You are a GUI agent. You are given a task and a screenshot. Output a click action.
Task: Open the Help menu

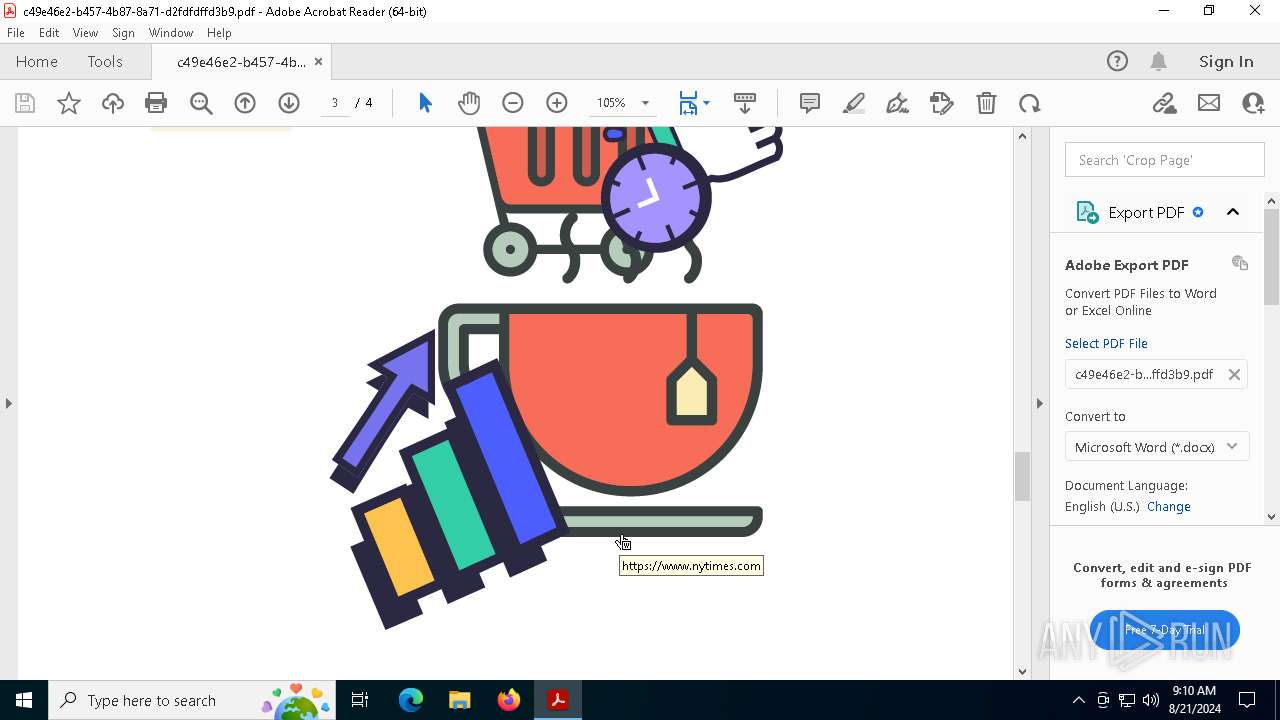[219, 33]
